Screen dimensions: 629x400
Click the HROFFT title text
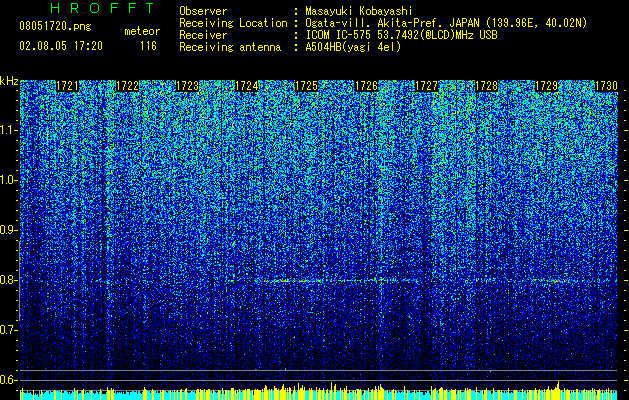tap(103, 8)
